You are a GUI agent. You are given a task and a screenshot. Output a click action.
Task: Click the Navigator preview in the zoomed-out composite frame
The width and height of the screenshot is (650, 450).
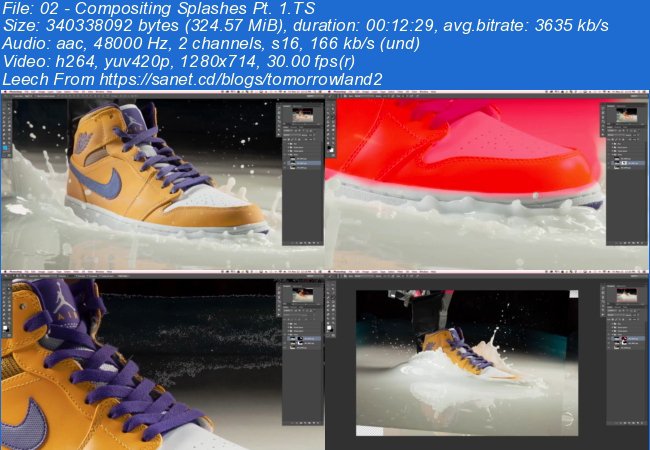tap(626, 295)
